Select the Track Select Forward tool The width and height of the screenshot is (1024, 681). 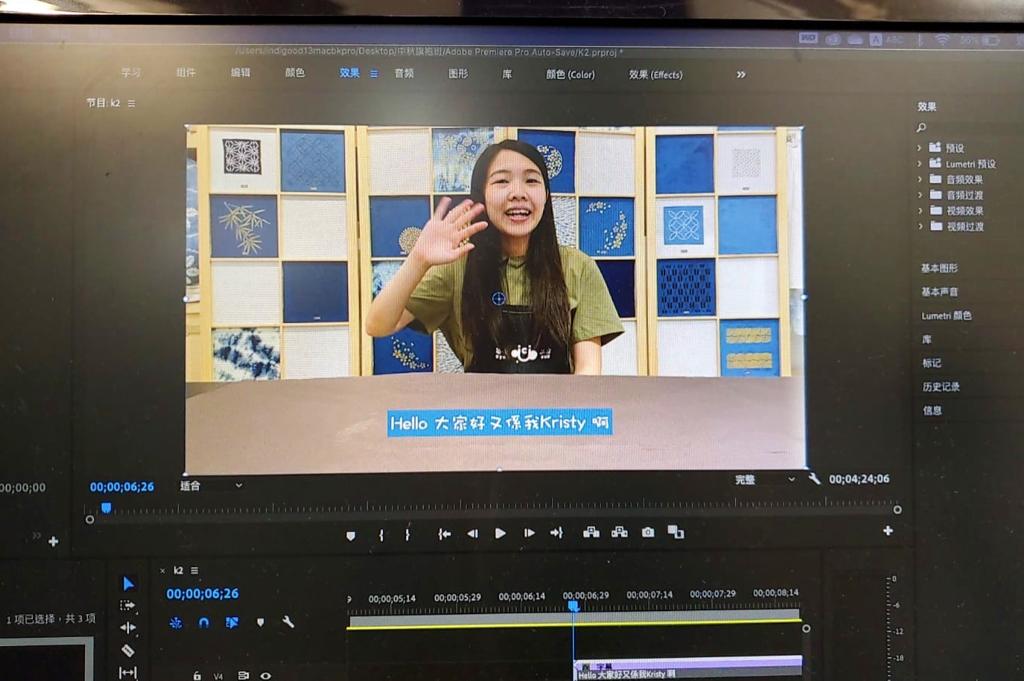tap(128, 605)
